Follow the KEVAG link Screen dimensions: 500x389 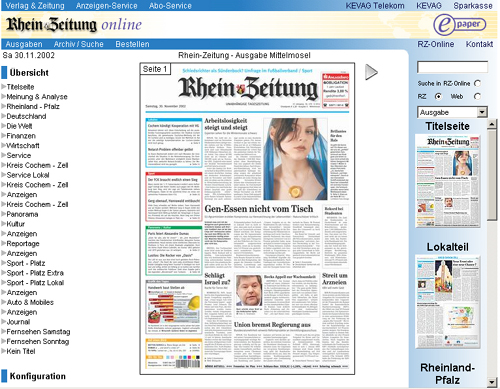click(x=429, y=6)
